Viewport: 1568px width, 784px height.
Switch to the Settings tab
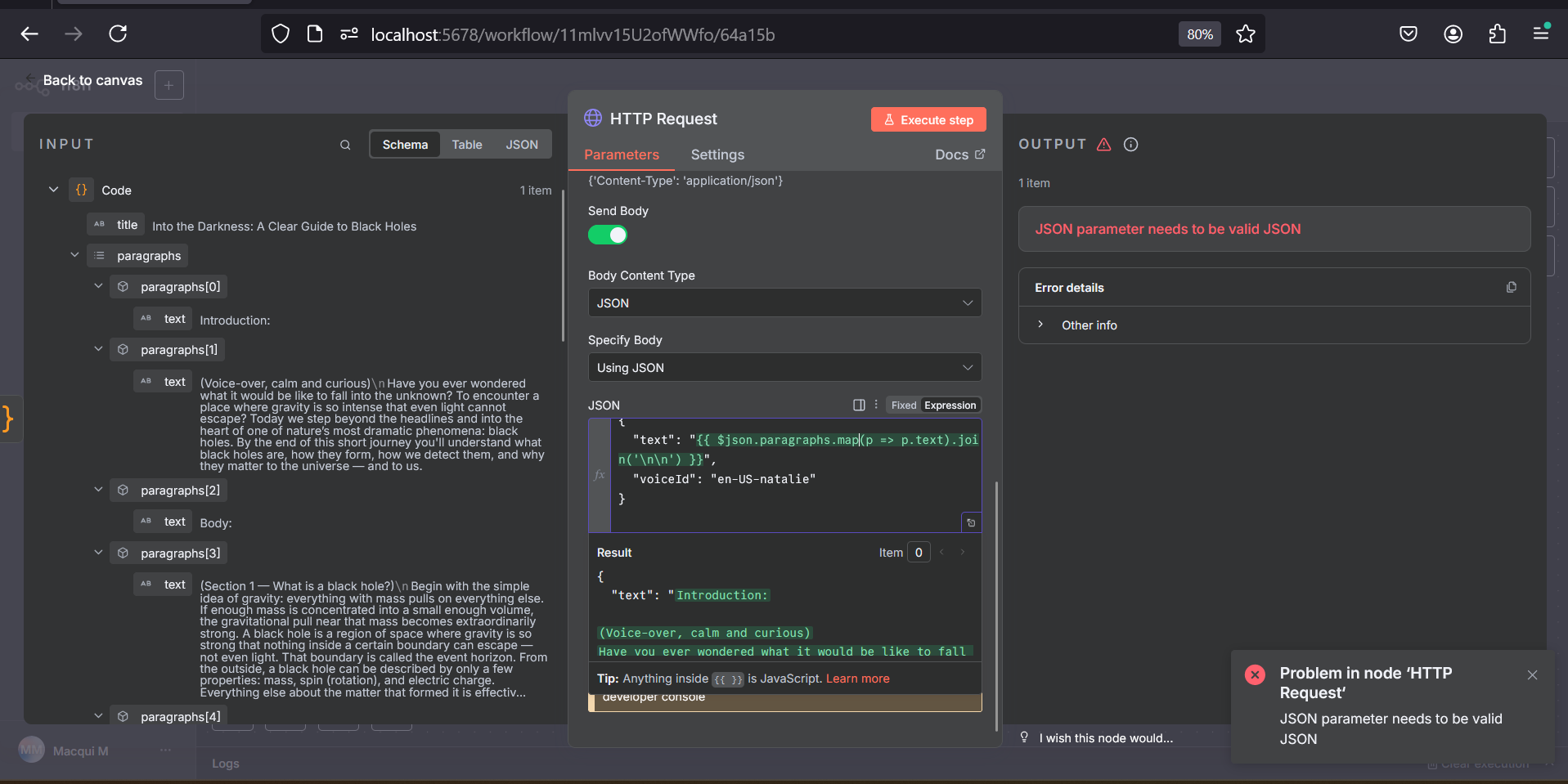coord(717,155)
